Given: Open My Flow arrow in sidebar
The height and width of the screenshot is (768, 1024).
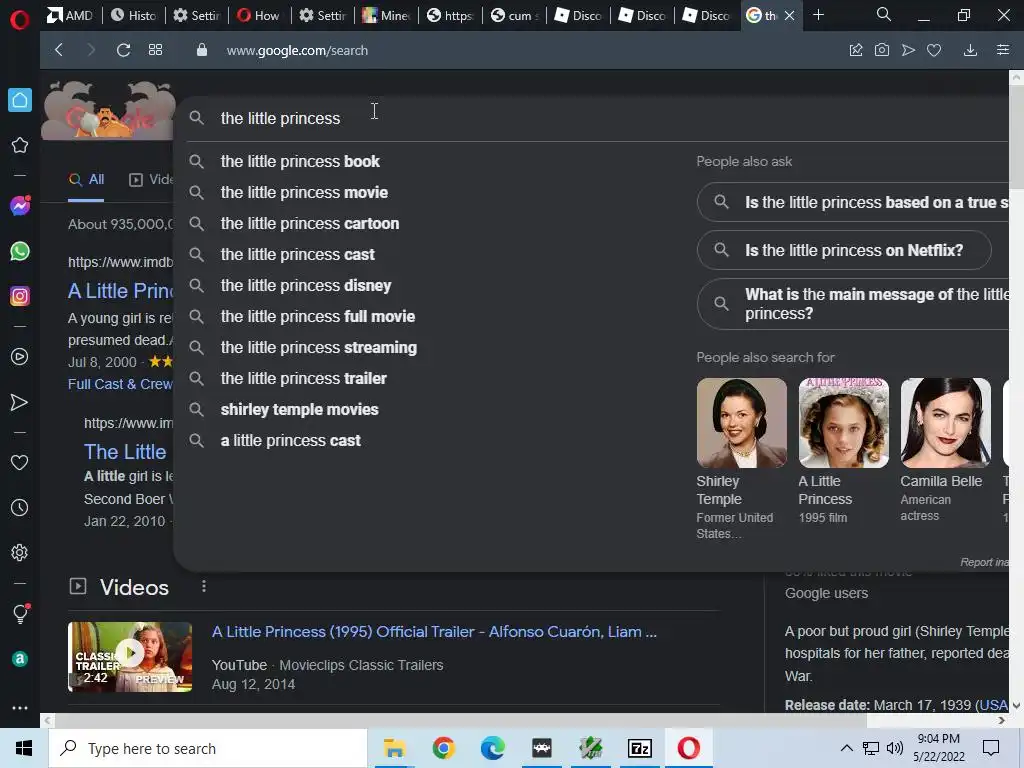Looking at the screenshot, I should coord(20,402).
